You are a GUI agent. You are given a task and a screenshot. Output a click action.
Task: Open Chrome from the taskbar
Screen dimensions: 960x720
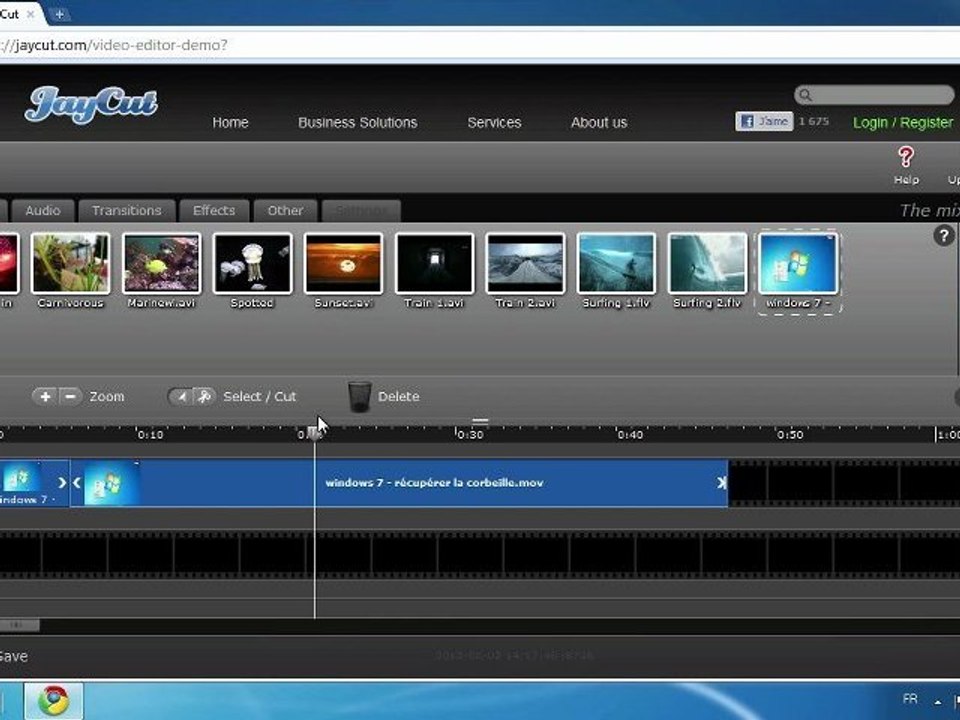(x=54, y=701)
